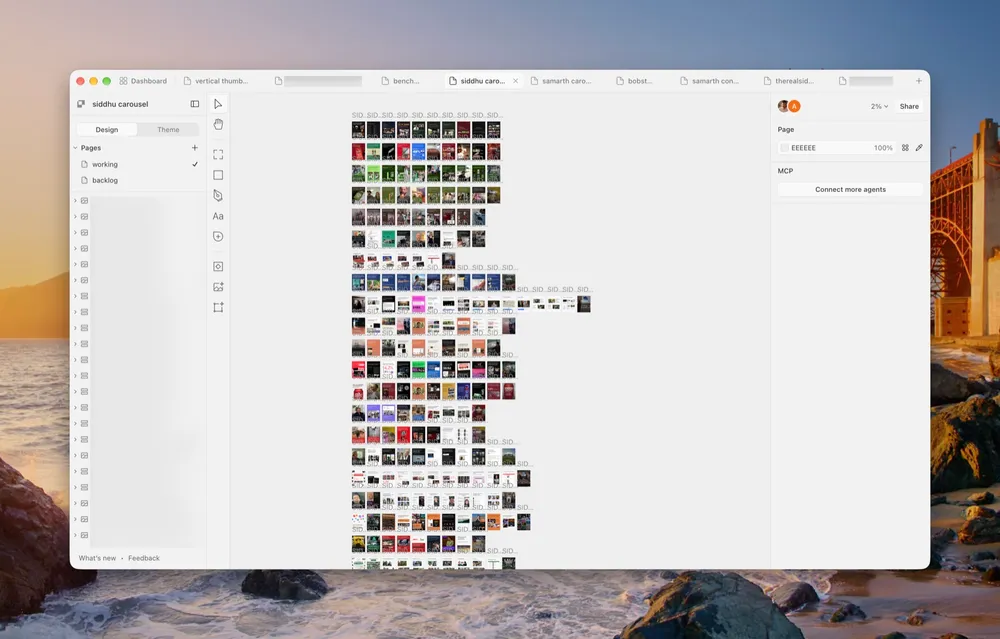Open the What's new link
The image size is (1000, 639).
97,558
